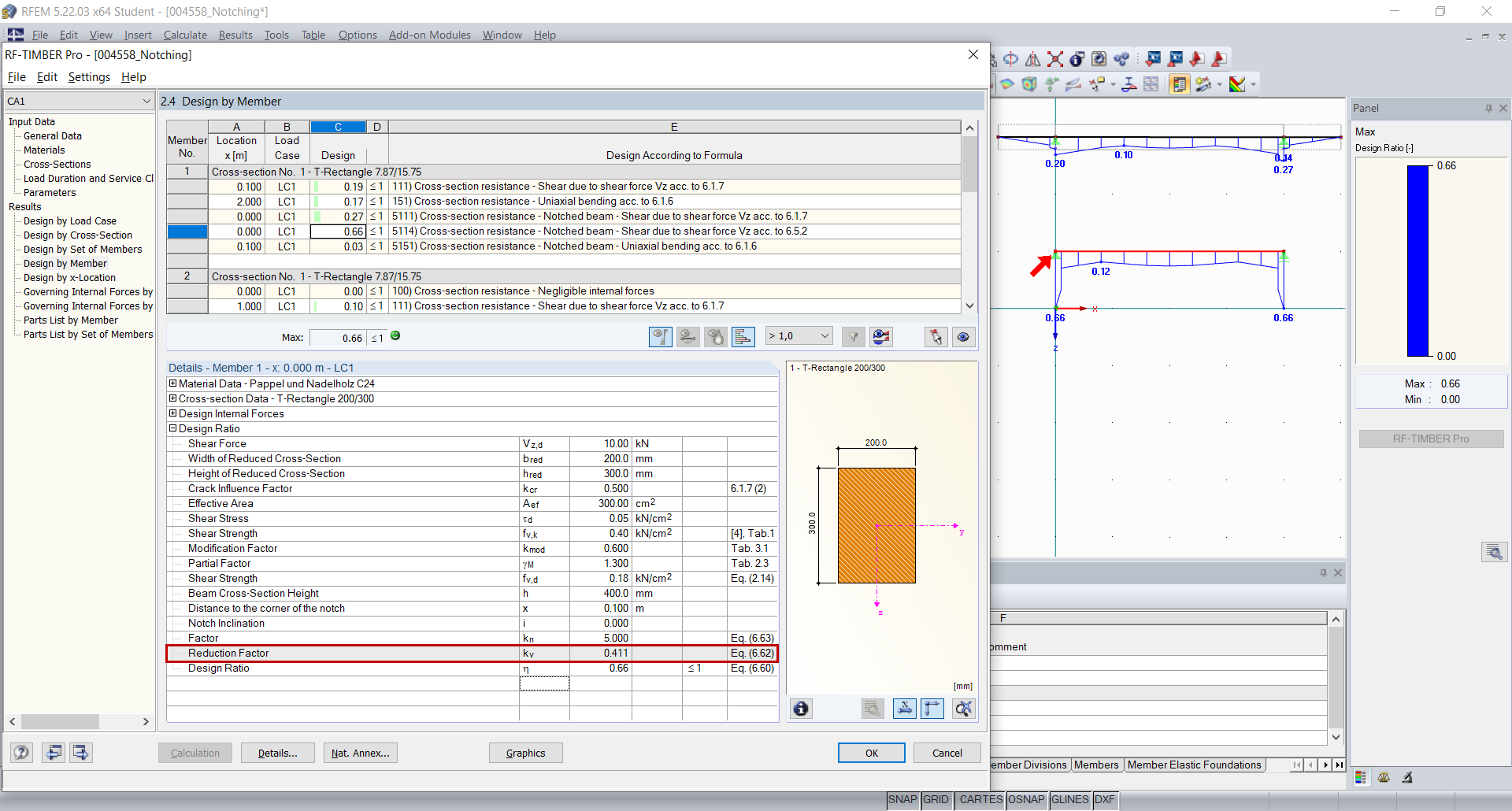Click the help question mark icon
This screenshot has width=1512, height=811.
coord(22,753)
